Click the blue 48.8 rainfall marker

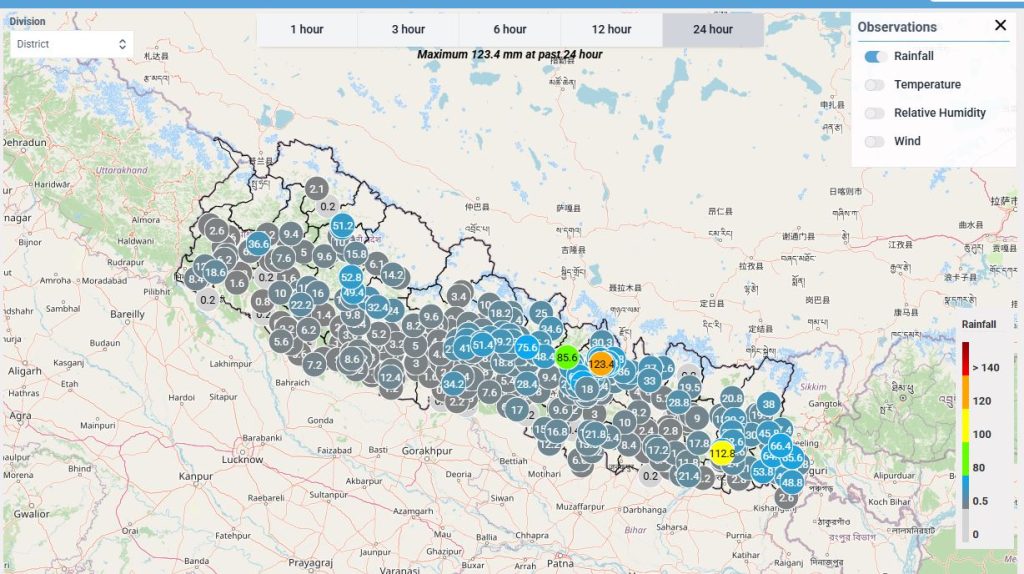[x=792, y=483]
